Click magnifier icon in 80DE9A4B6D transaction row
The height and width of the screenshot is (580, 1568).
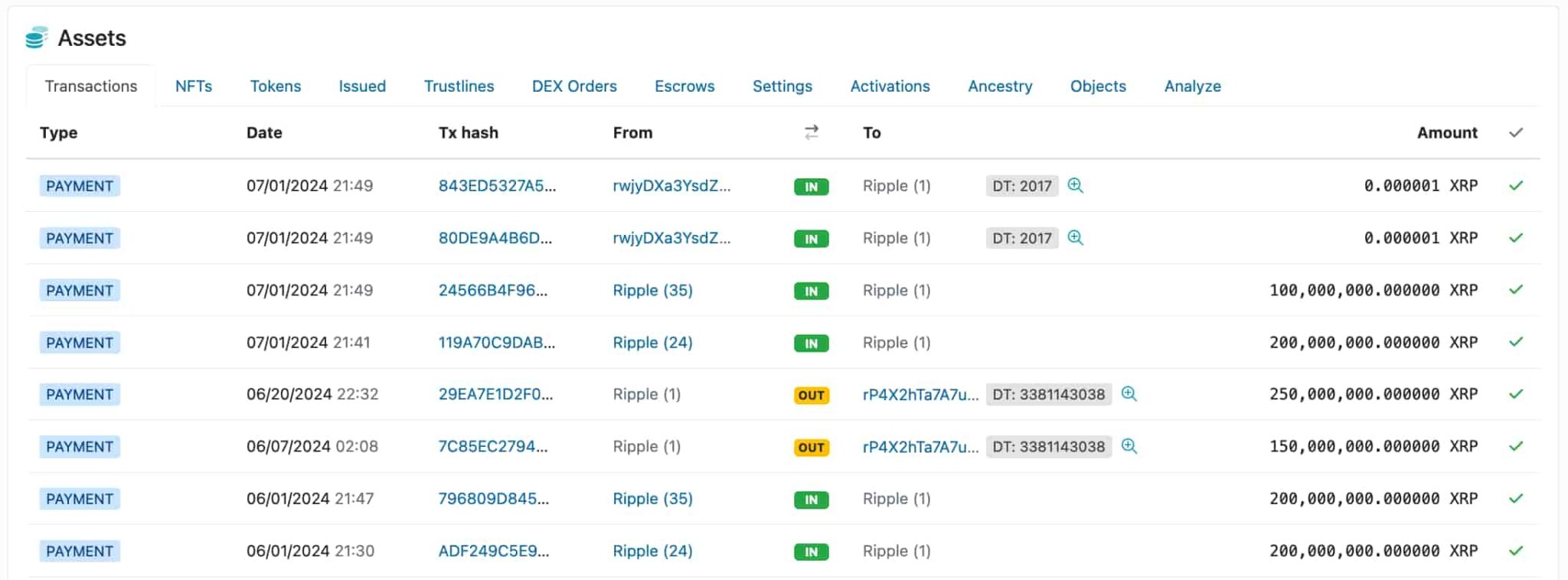pyautogui.click(x=1075, y=238)
